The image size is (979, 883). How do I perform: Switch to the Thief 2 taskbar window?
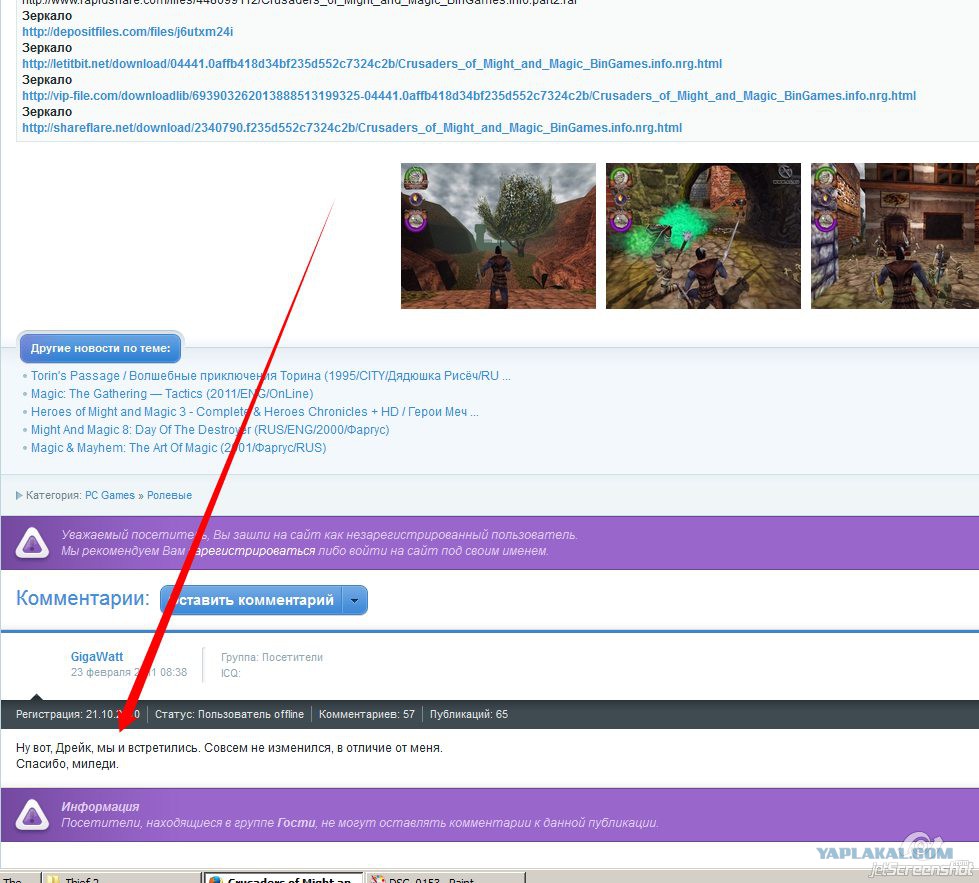click(122, 878)
